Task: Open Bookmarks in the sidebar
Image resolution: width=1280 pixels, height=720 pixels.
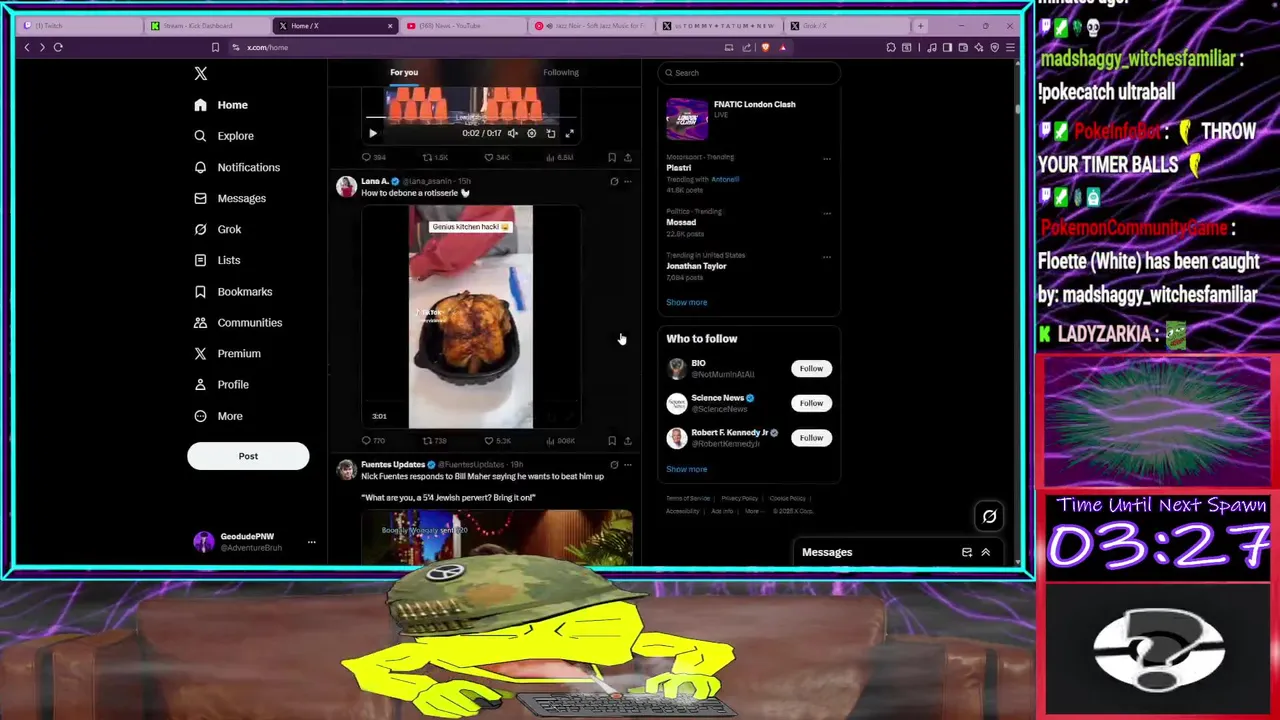Action: tap(233, 291)
